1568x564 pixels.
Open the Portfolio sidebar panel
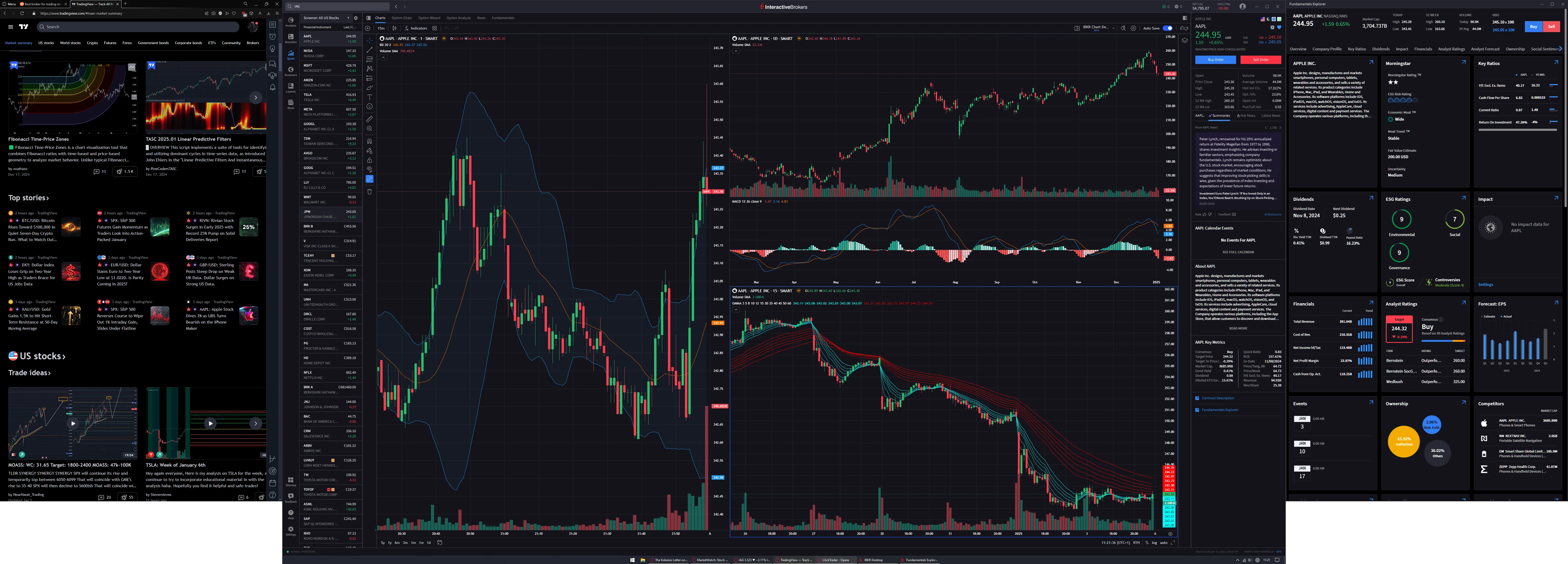pyautogui.click(x=291, y=21)
